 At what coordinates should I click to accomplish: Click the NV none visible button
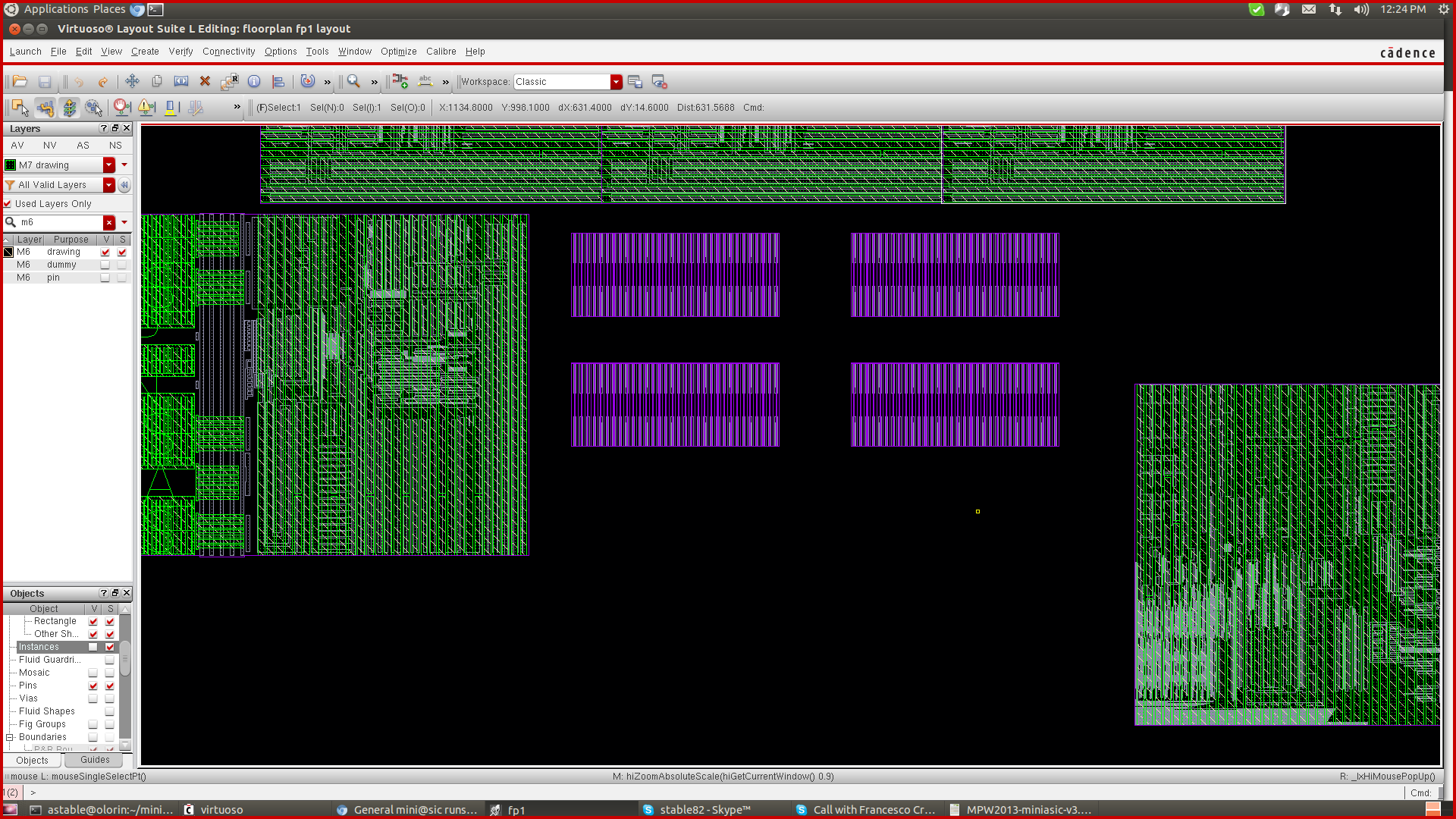(50, 146)
